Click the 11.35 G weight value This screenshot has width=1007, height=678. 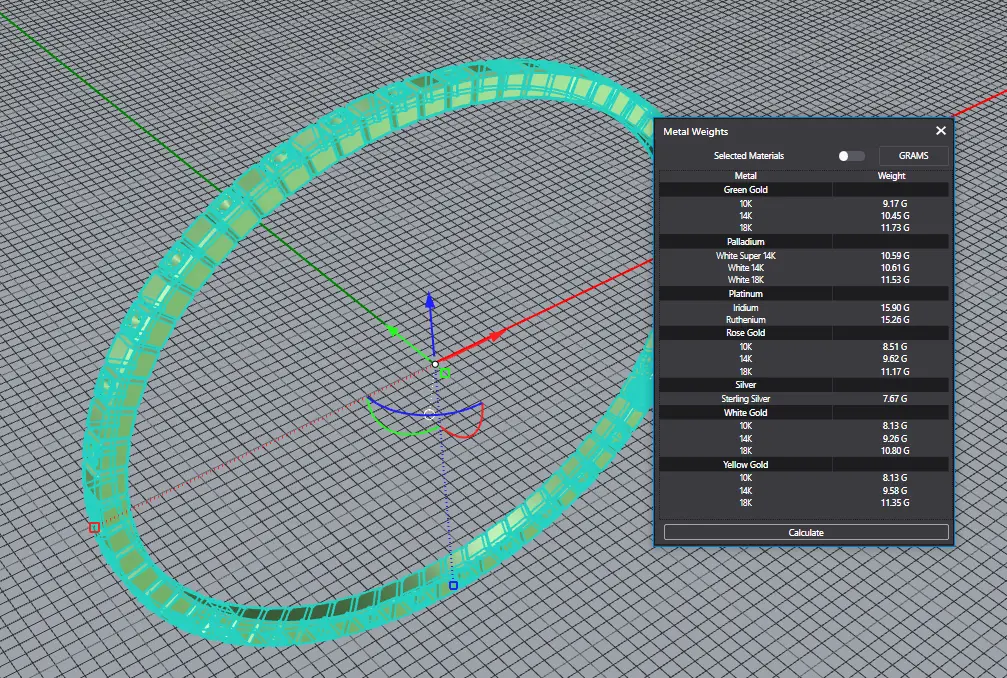[895, 503]
